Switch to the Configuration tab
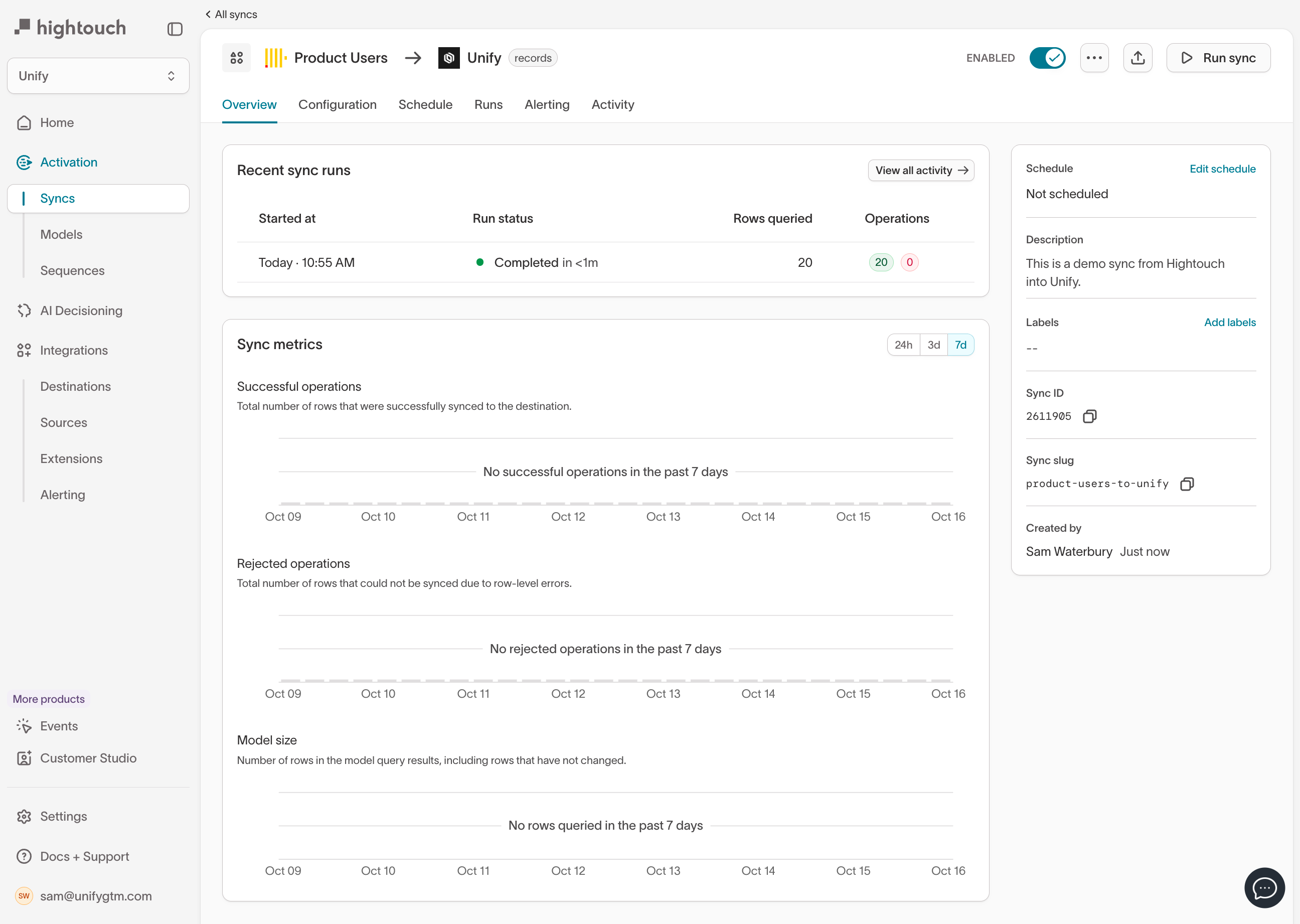The height and width of the screenshot is (924, 1300). [337, 105]
